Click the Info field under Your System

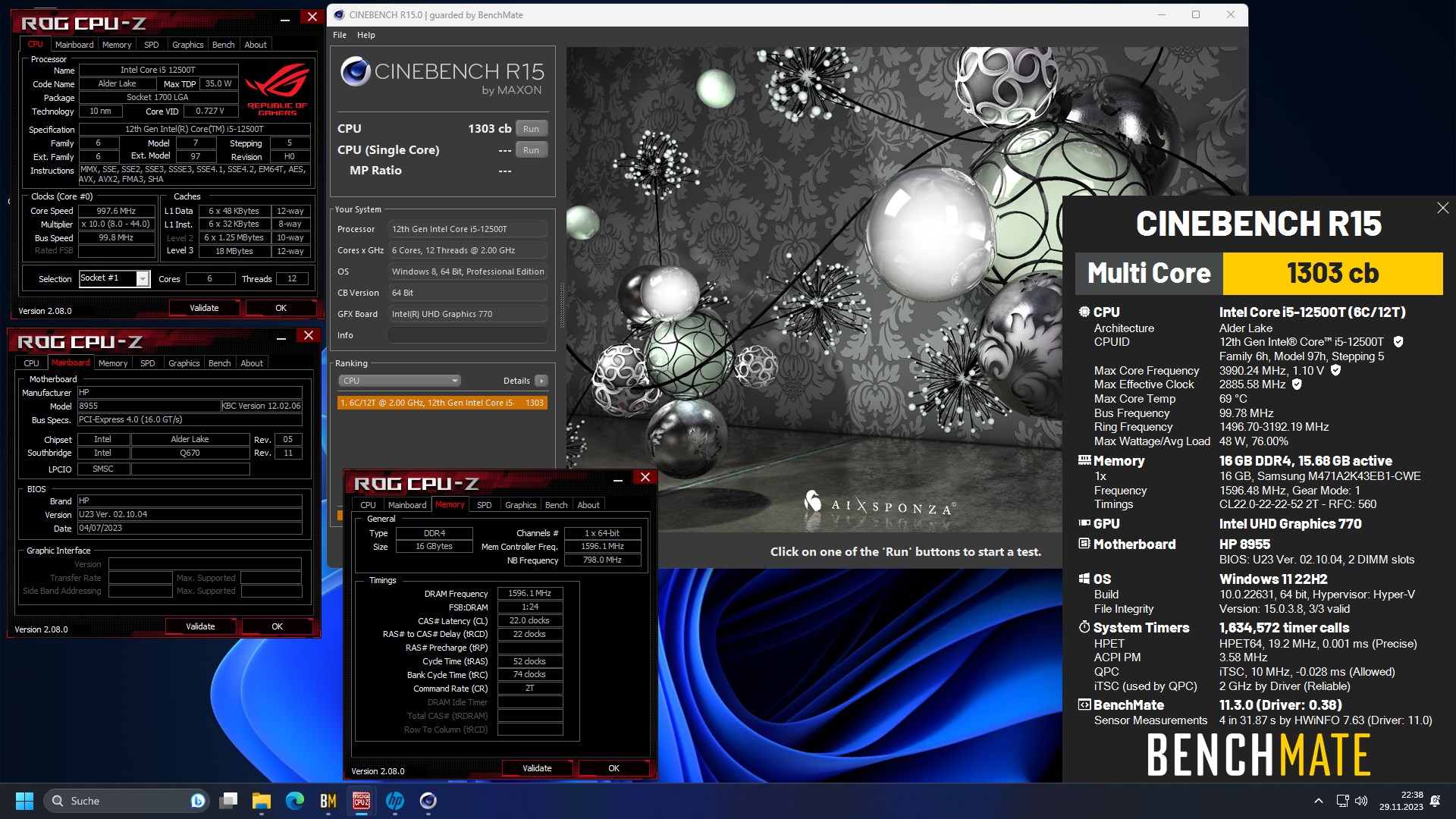[x=468, y=335]
